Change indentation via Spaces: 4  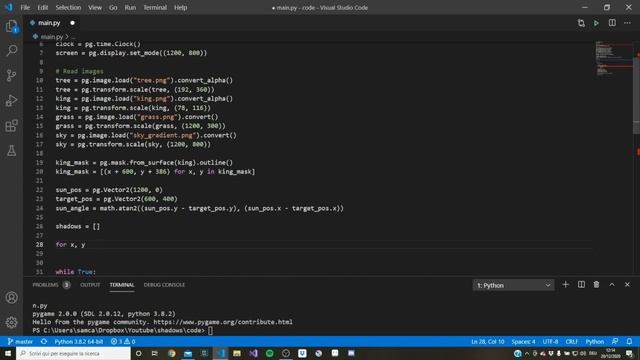coord(523,341)
